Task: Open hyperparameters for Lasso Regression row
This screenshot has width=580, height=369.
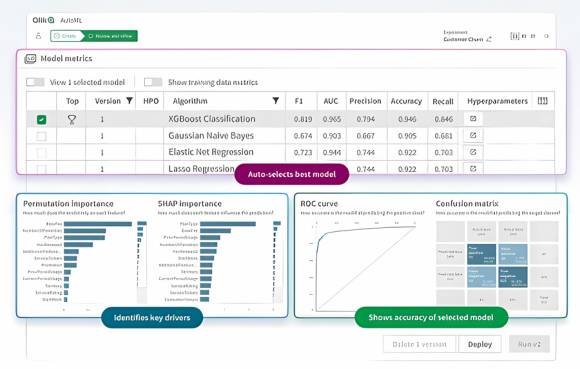Action: 473,168
